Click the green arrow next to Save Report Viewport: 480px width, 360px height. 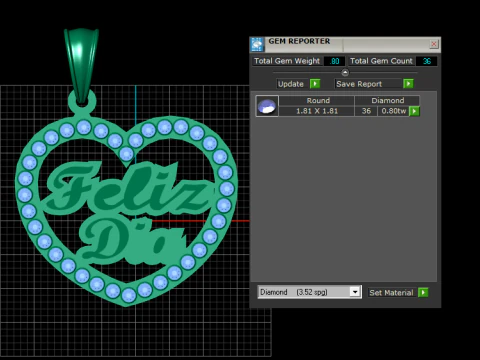coord(408,84)
